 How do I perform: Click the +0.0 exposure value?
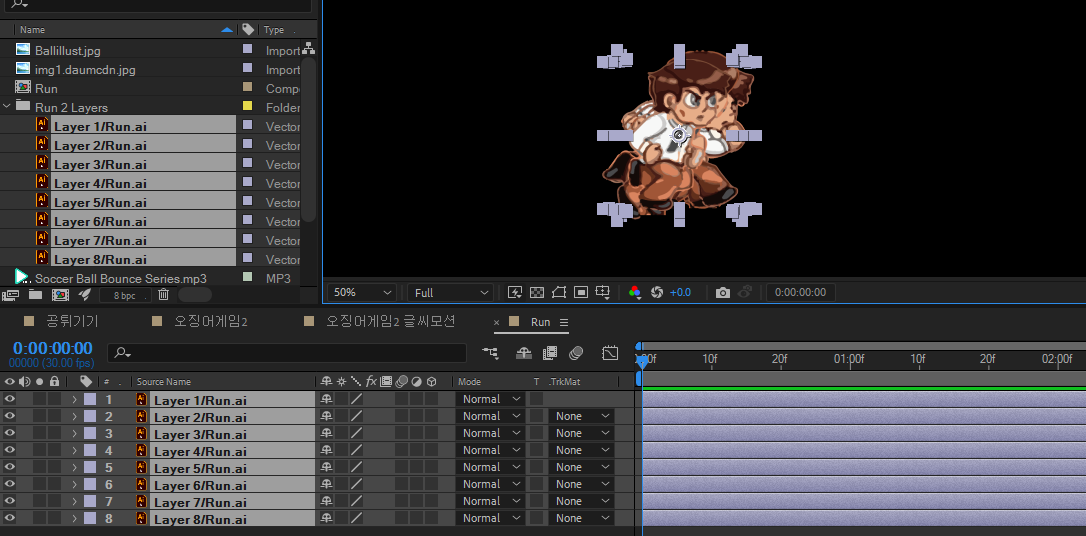pyautogui.click(x=680, y=292)
